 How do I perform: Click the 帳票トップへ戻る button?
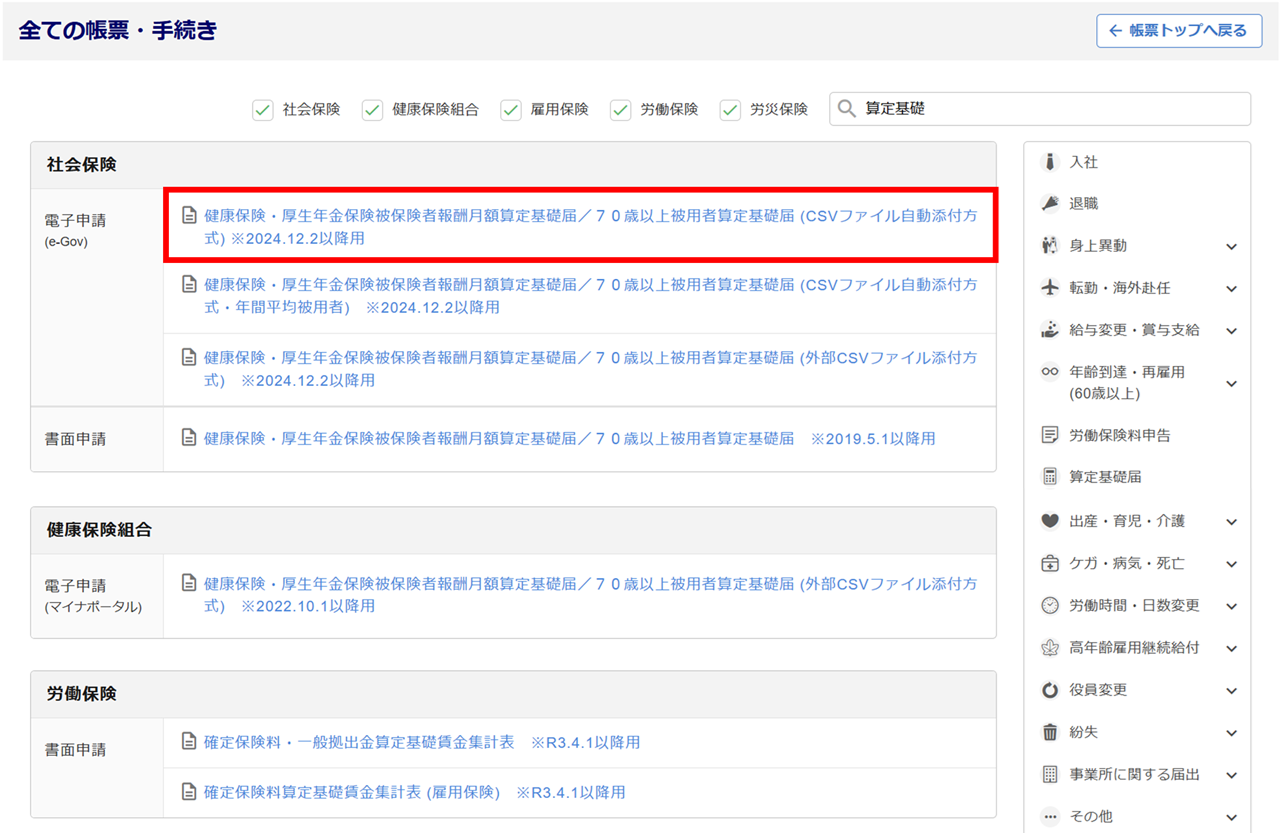tap(1179, 30)
